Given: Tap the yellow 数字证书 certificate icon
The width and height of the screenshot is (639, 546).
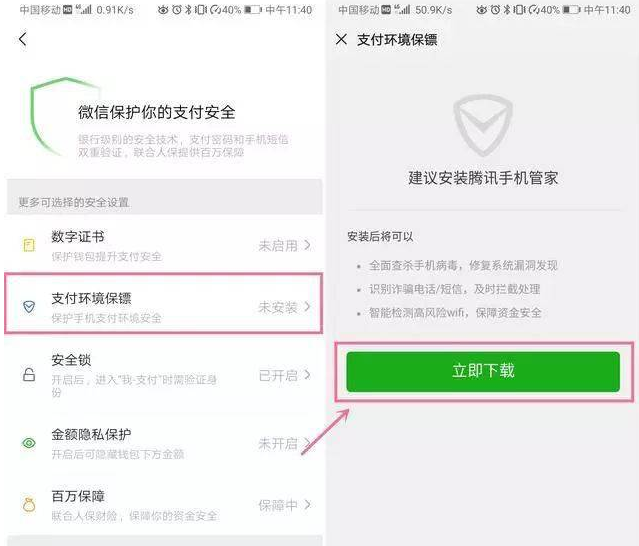Looking at the screenshot, I should (x=29, y=245).
